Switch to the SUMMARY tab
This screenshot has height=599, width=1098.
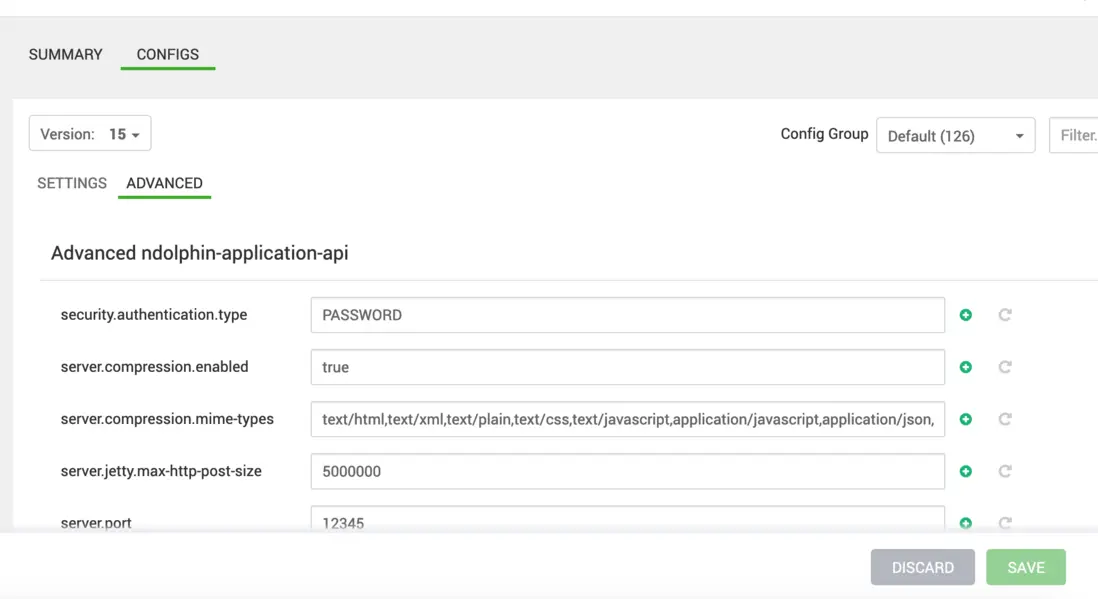[x=66, y=55]
